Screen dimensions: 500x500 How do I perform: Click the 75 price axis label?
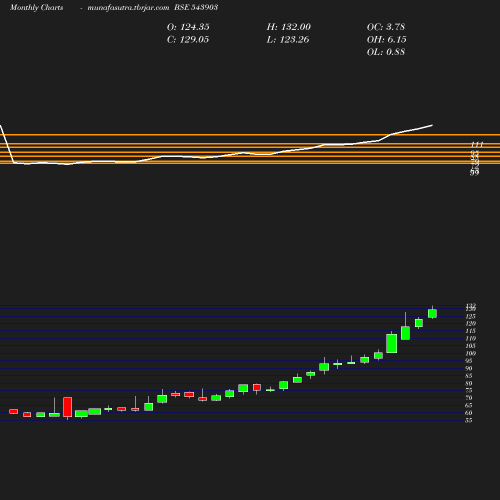(x=469, y=390)
